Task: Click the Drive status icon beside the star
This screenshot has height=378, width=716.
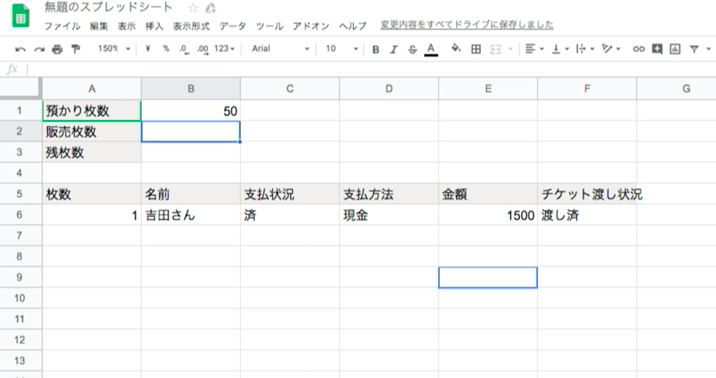Action: coord(211,8)
